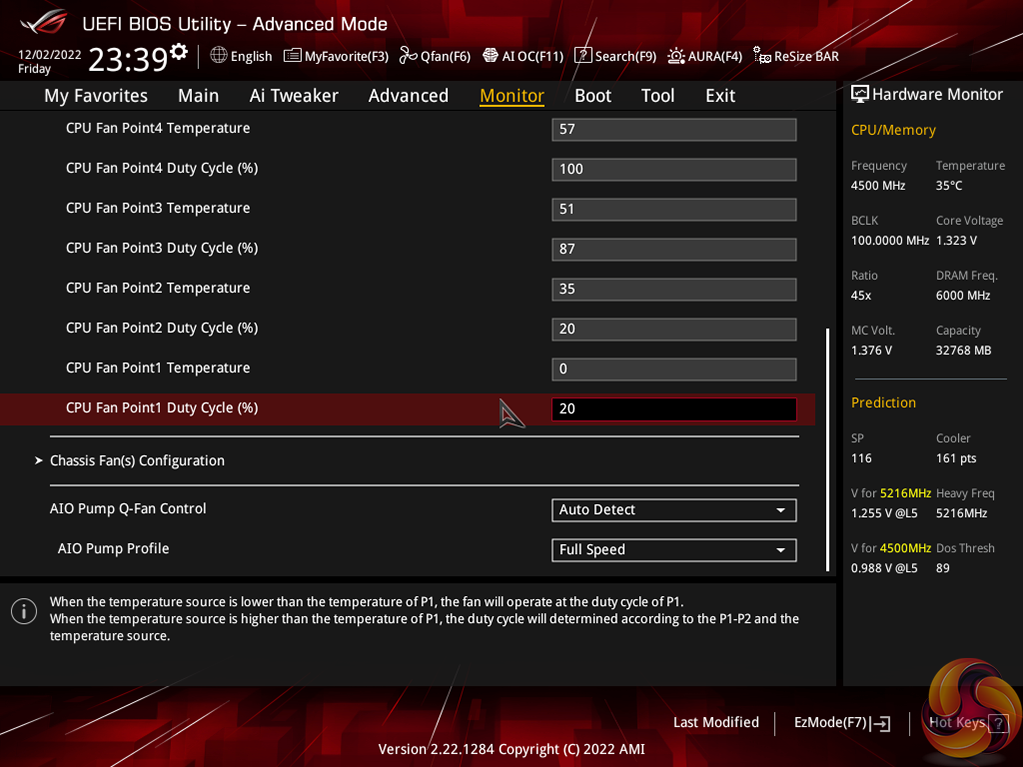Open AURA lighting icon

pos(676,56)
